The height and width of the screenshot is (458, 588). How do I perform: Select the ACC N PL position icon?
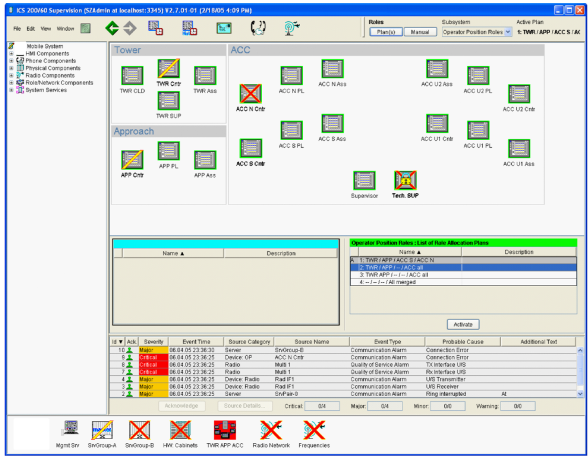(291, 76)
